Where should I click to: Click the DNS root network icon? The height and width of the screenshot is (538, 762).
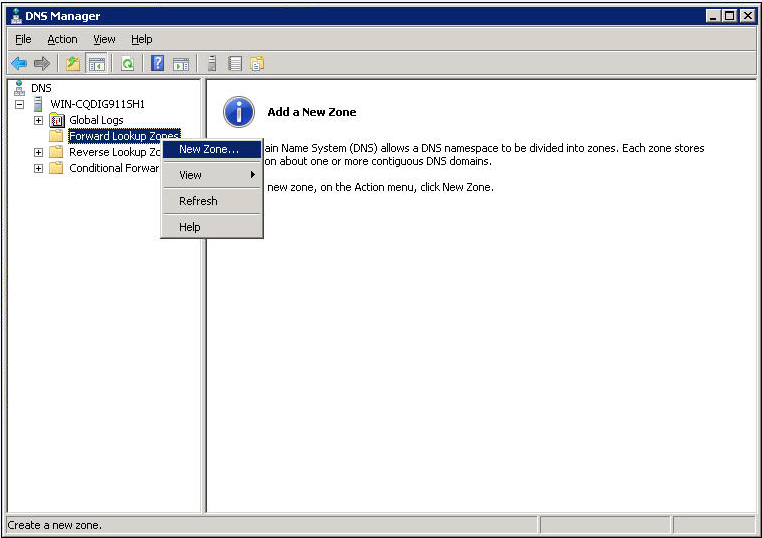click(19, 88)
